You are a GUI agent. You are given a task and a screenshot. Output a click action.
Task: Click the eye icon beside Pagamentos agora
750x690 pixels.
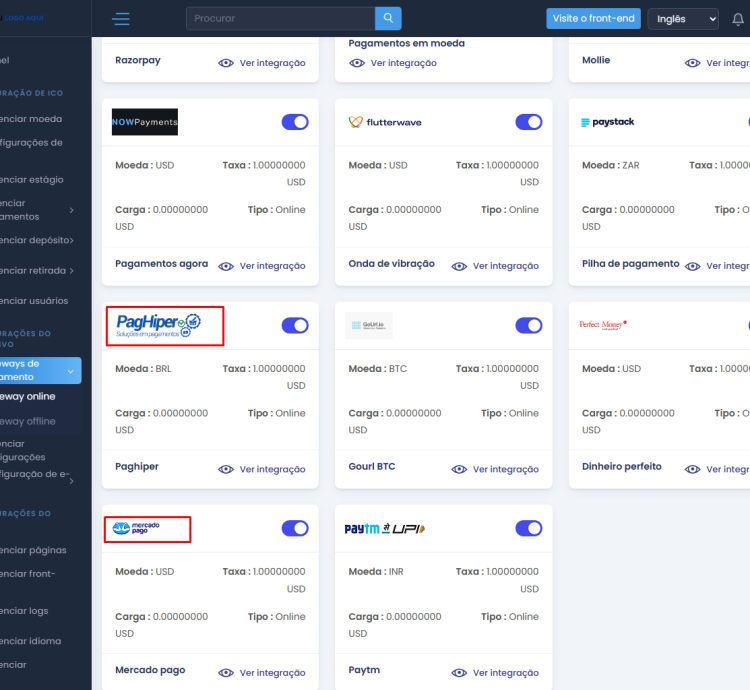click(x=226, y=266)
